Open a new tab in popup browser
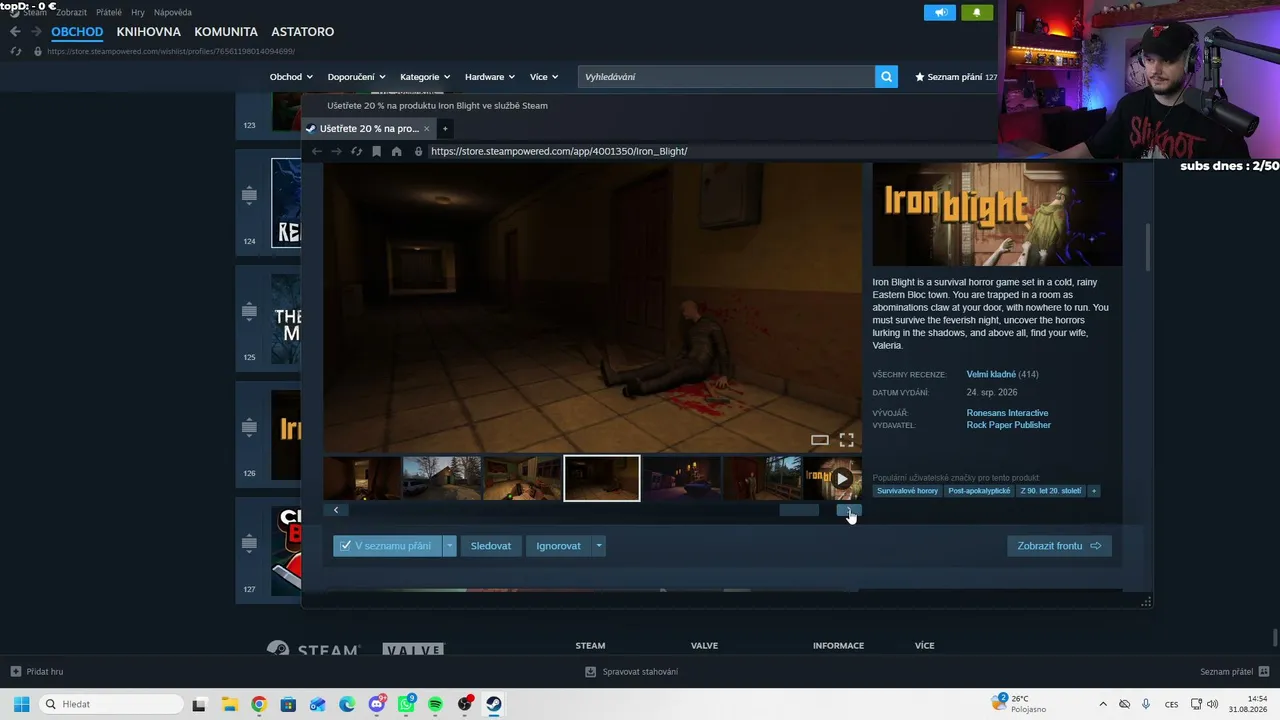This screenshot has width=1280, height=720. [x=445, y=129]
